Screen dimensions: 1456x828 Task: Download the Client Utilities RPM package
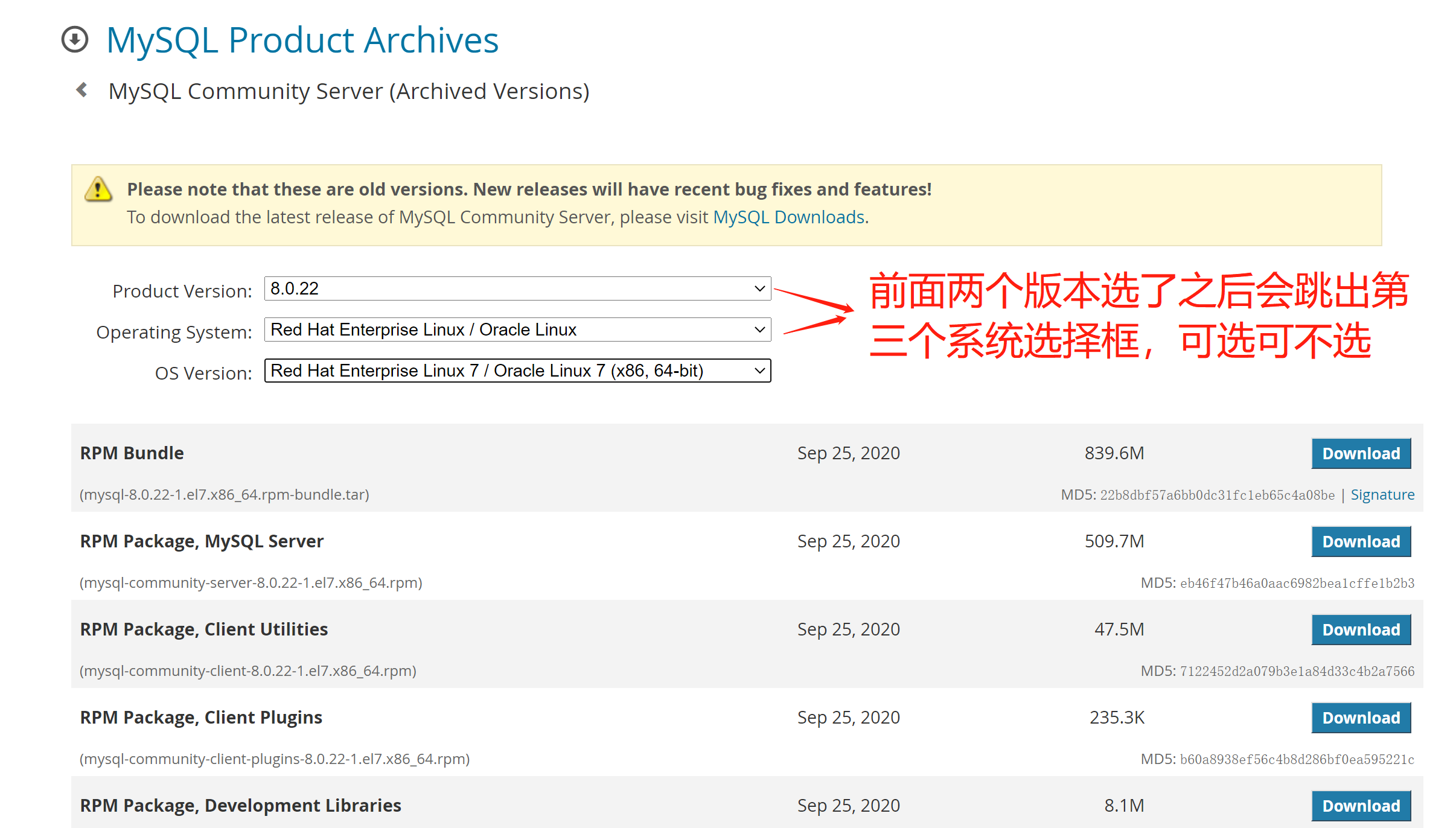point(1361,629)
